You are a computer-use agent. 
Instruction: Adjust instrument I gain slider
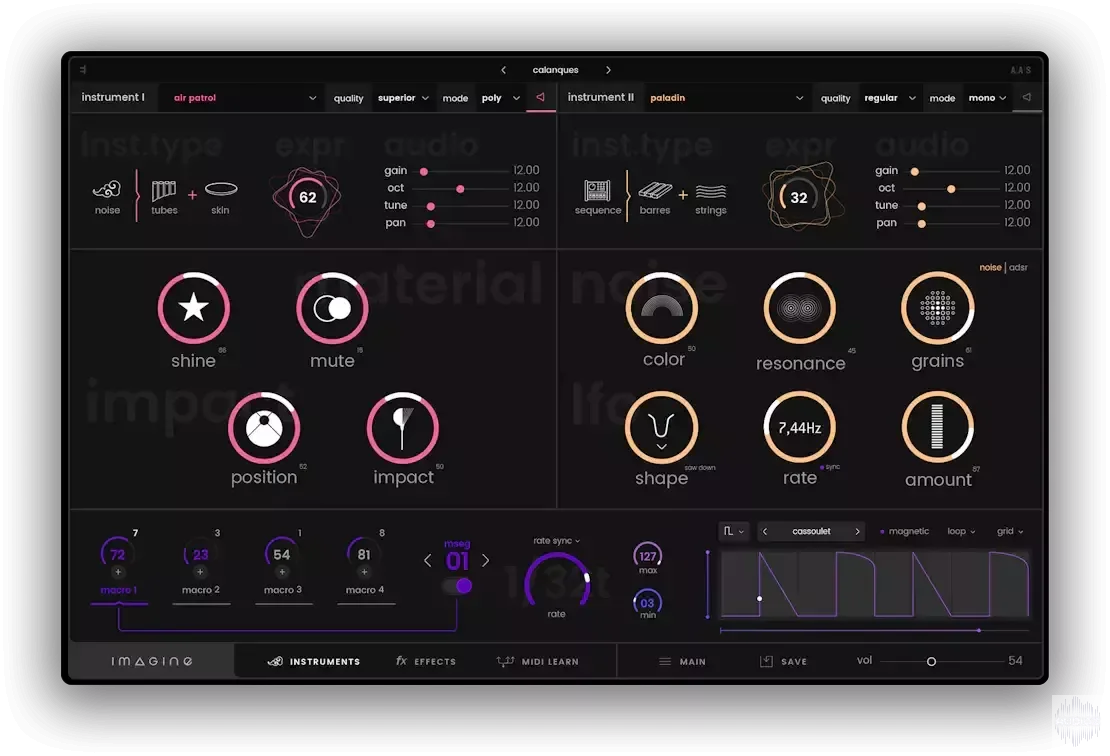462,171
